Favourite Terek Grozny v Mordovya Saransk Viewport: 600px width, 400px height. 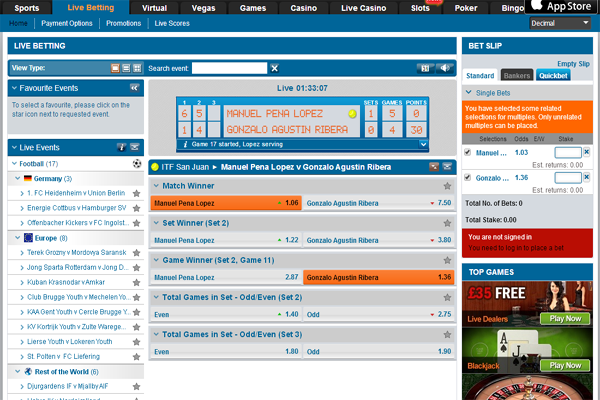[x=136, y=253]
